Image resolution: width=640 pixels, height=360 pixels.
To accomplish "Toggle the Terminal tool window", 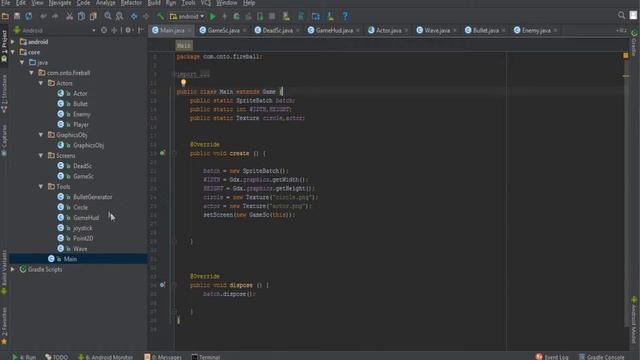I will pos(206,357).
